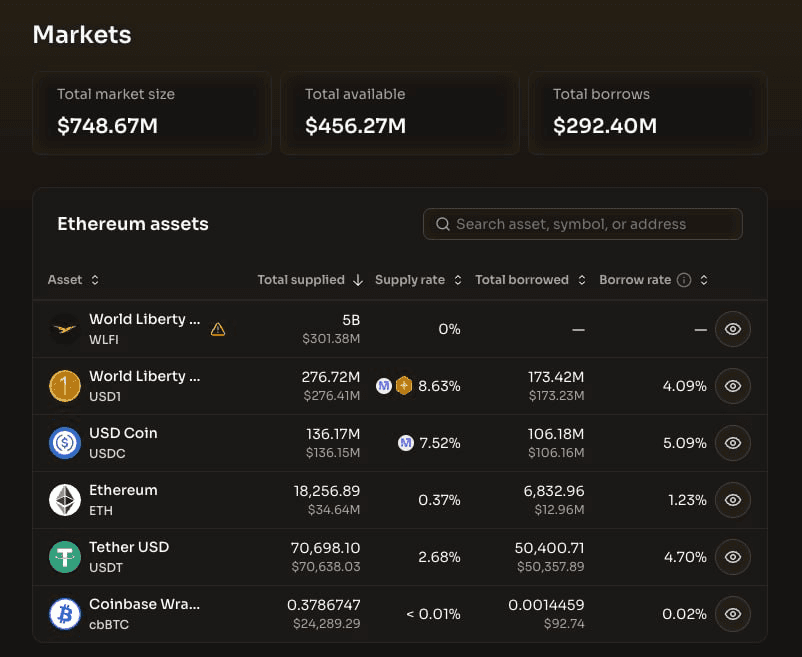Click the 5B supplied value for WLFI
This screenshot has width=802, height=657.
tap(351, 320)
